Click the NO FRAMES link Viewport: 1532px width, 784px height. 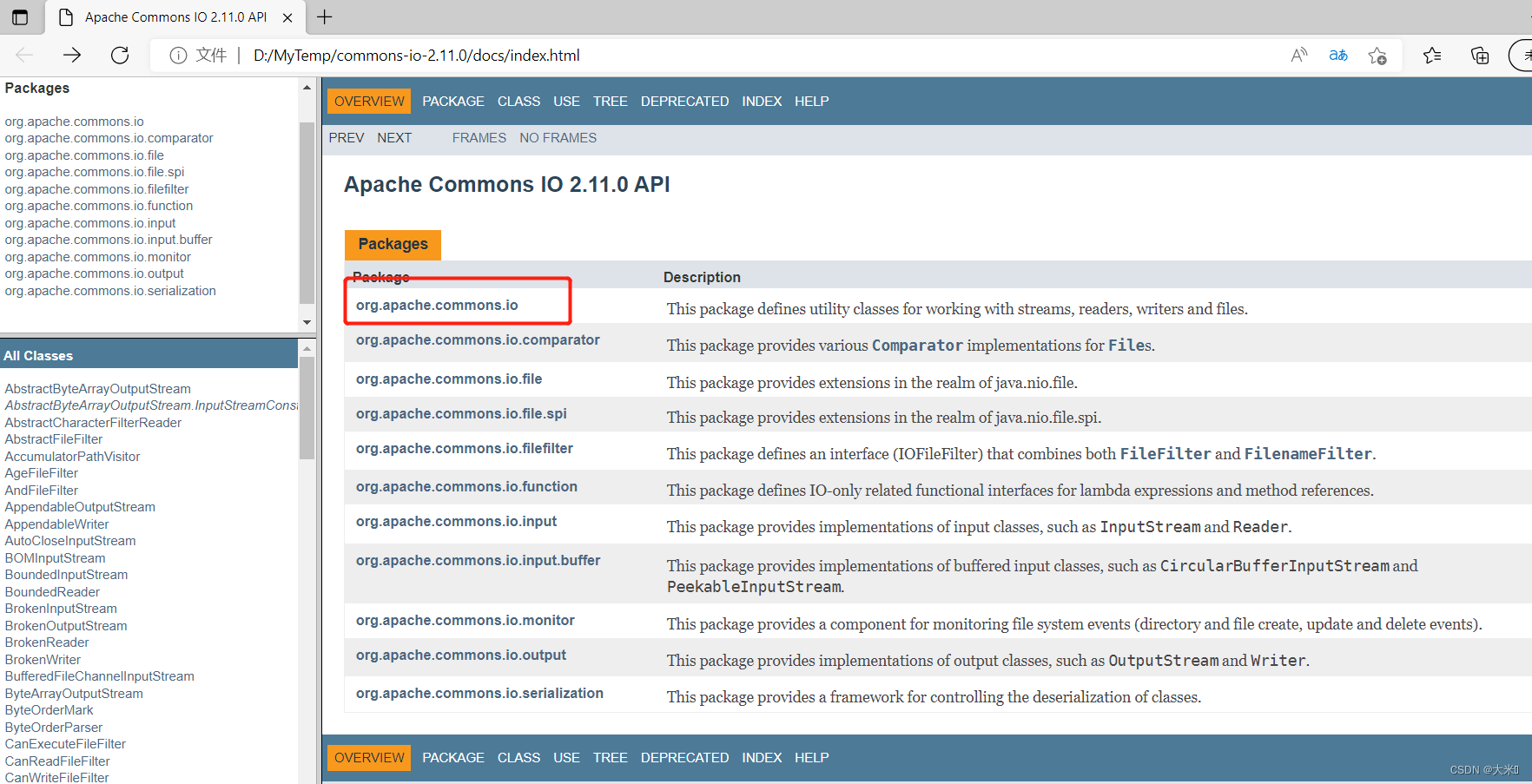coord(558,138)
